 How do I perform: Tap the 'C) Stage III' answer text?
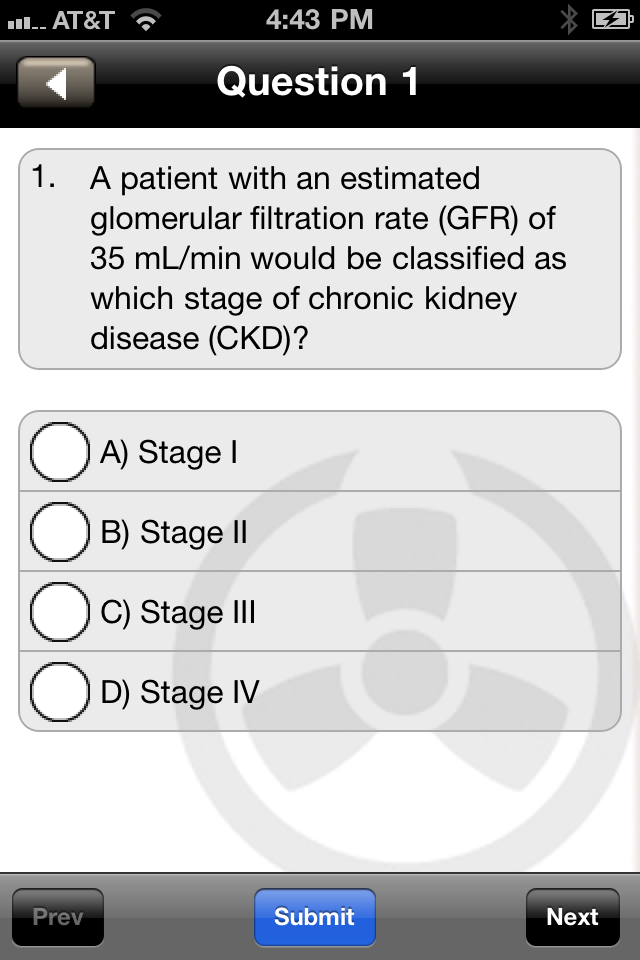[178, 613]
